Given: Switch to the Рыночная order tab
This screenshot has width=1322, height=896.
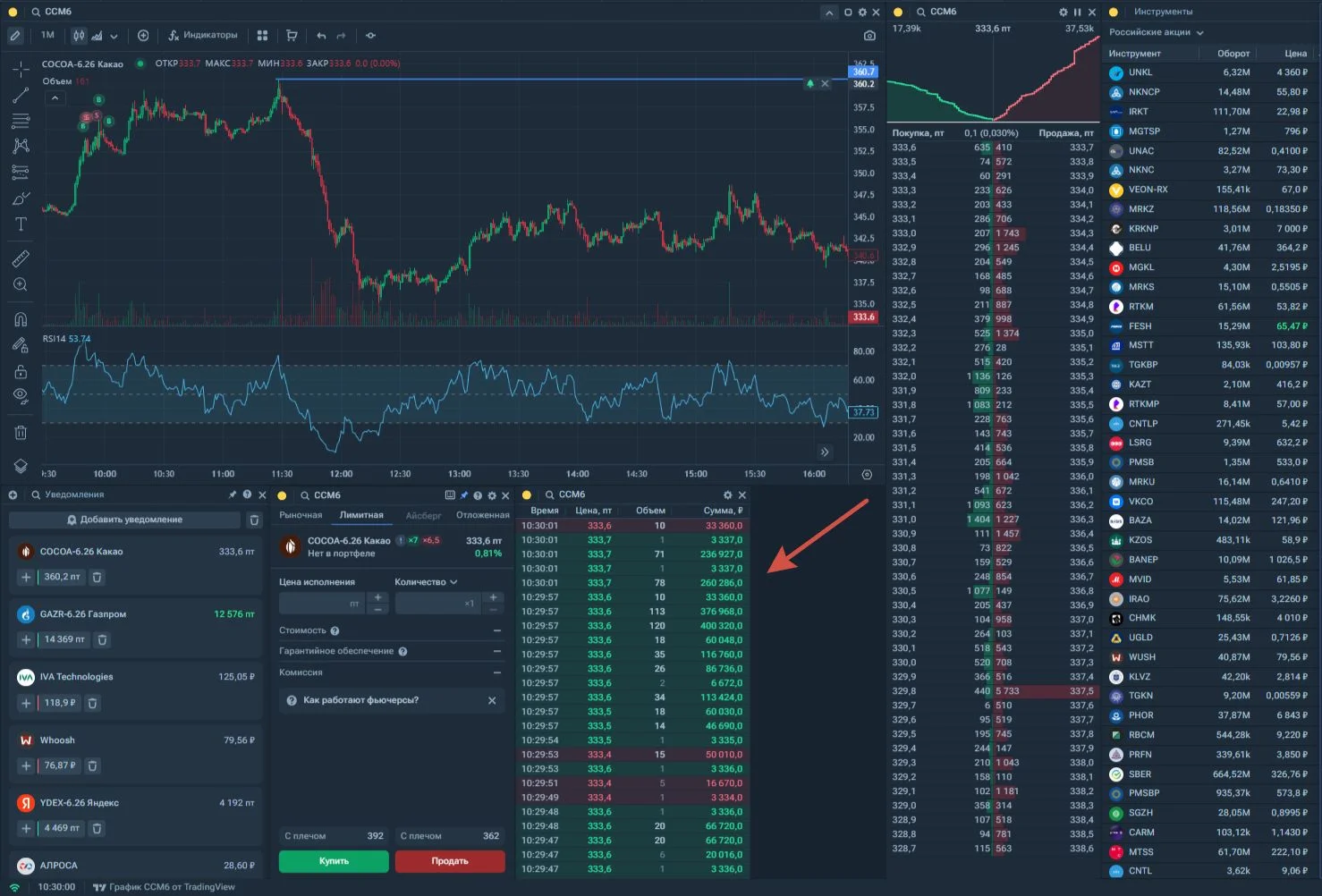Looking at the screenshot, I should [x=301, y=515].
